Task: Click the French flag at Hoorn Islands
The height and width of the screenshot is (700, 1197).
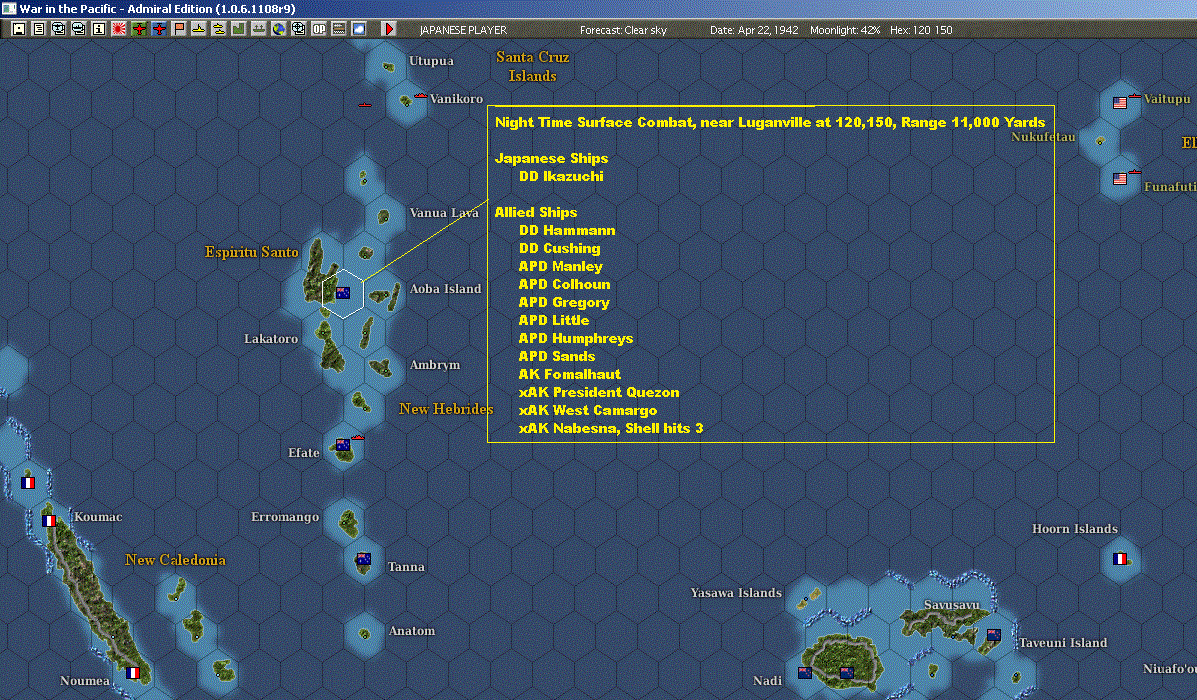Action: (1120, 559)
